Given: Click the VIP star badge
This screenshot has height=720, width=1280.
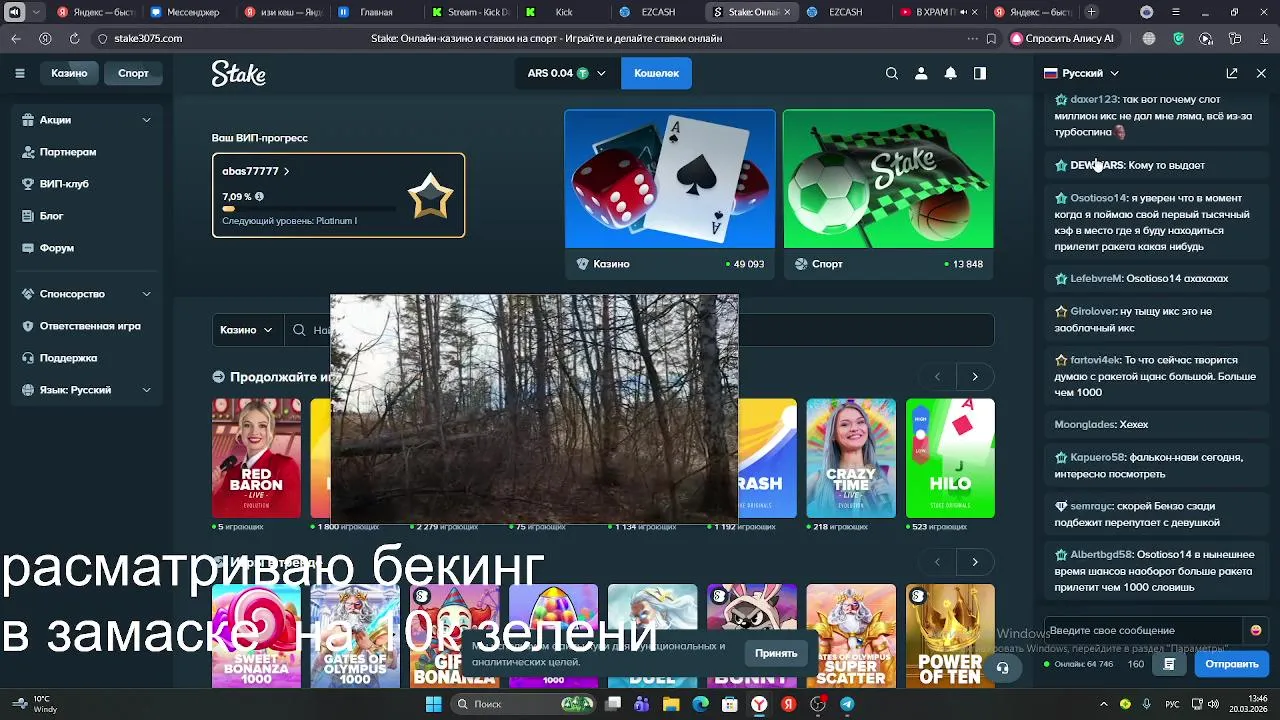Looking at the screenshot, I should 429,196.
